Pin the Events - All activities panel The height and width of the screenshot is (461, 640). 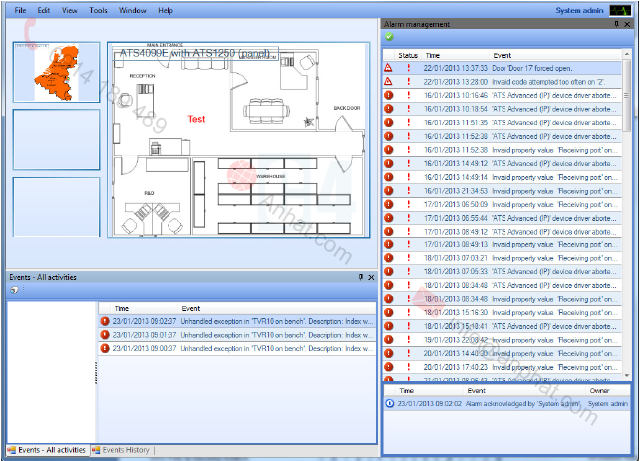pyautogui.click(x=361, y=277)
